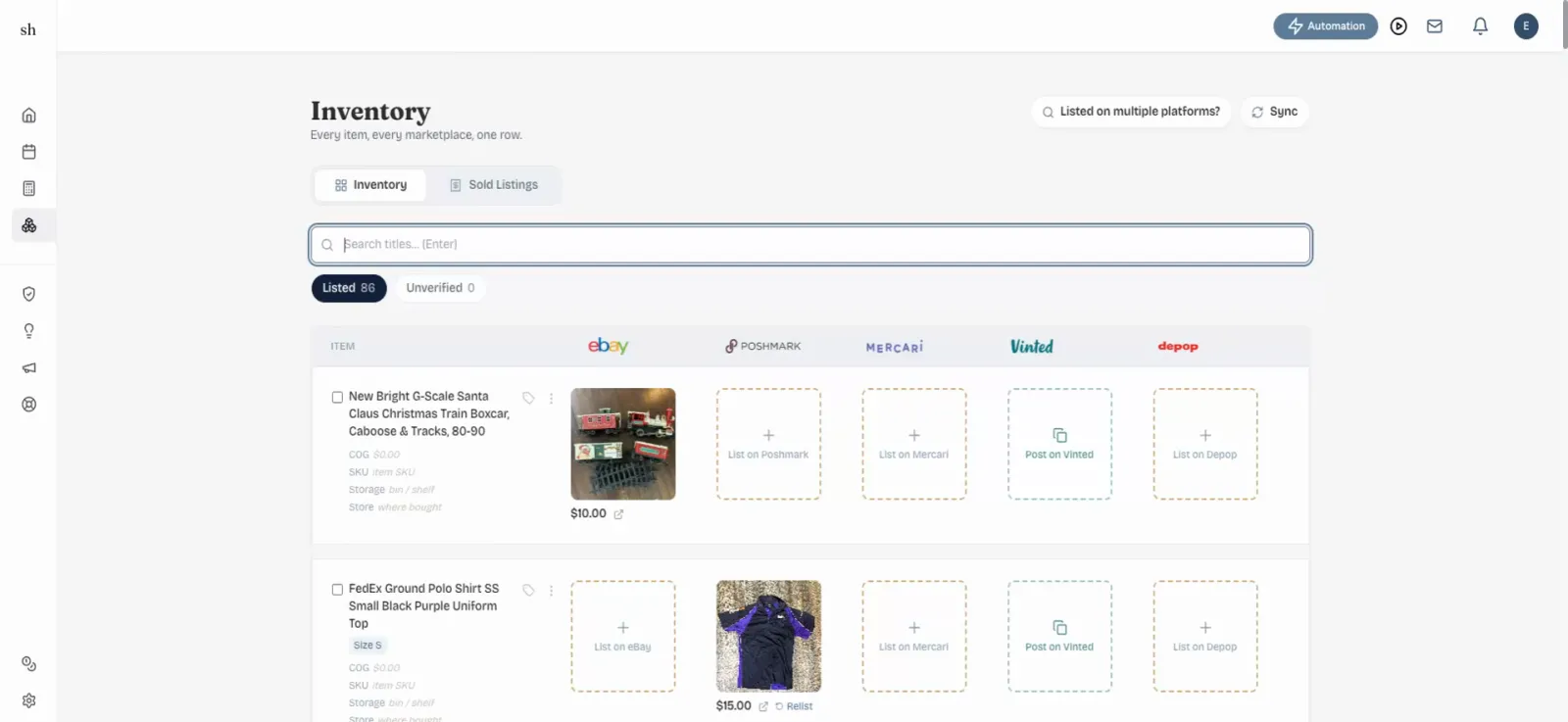
Task: List Santa Train on Poshmark
Action: click(x=768, y=444)
